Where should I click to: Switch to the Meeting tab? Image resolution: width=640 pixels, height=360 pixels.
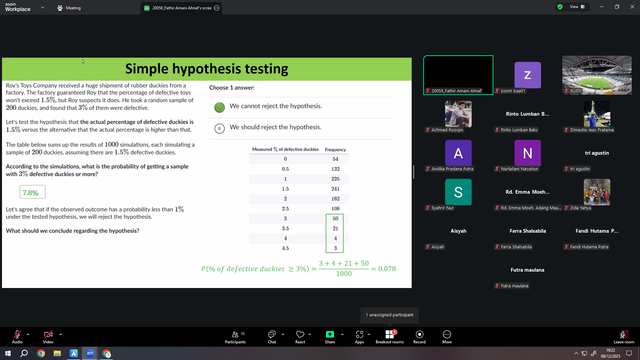point(69,8)
